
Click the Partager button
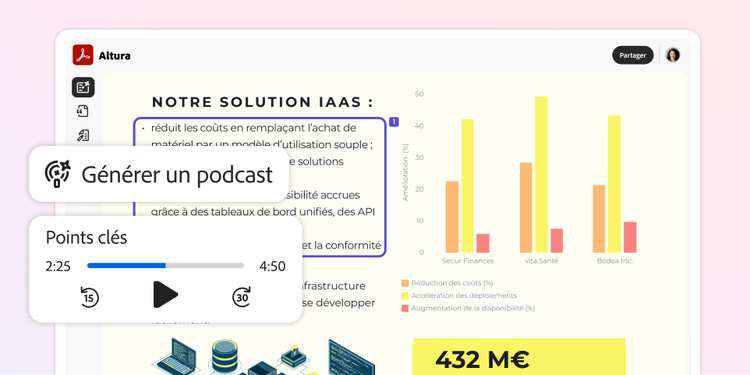click(632, 55)
